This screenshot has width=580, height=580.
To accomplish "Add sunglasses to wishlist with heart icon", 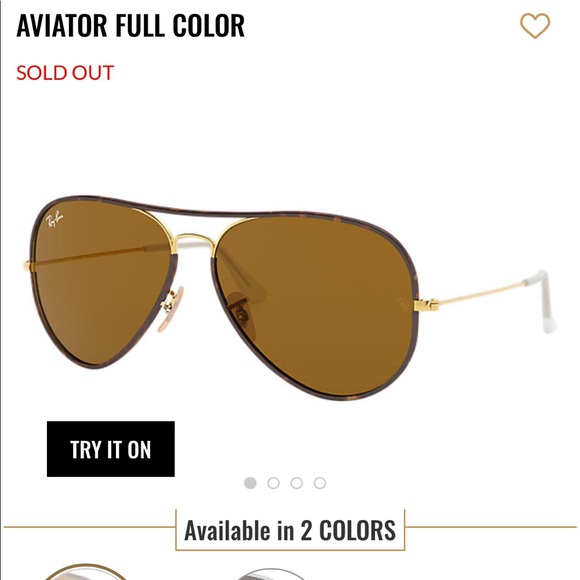I will 535,26.
